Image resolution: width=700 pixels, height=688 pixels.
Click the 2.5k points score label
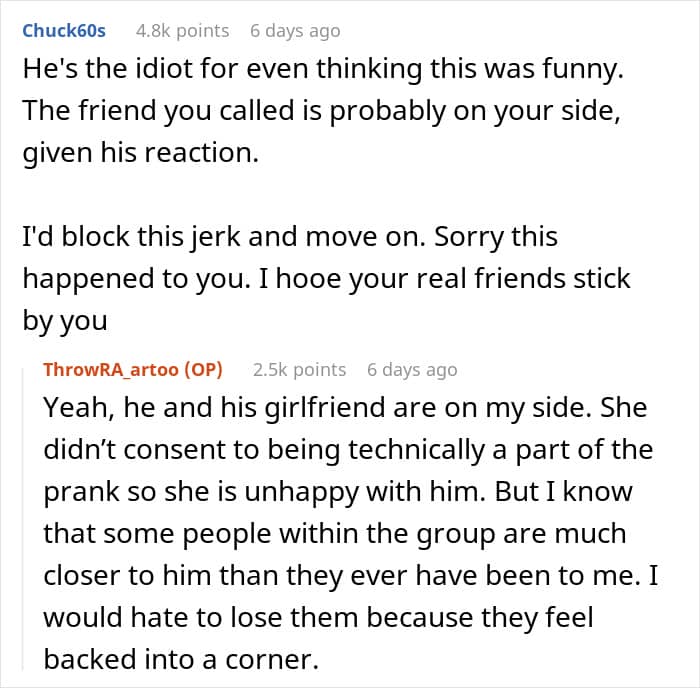(x=300, y=370)
